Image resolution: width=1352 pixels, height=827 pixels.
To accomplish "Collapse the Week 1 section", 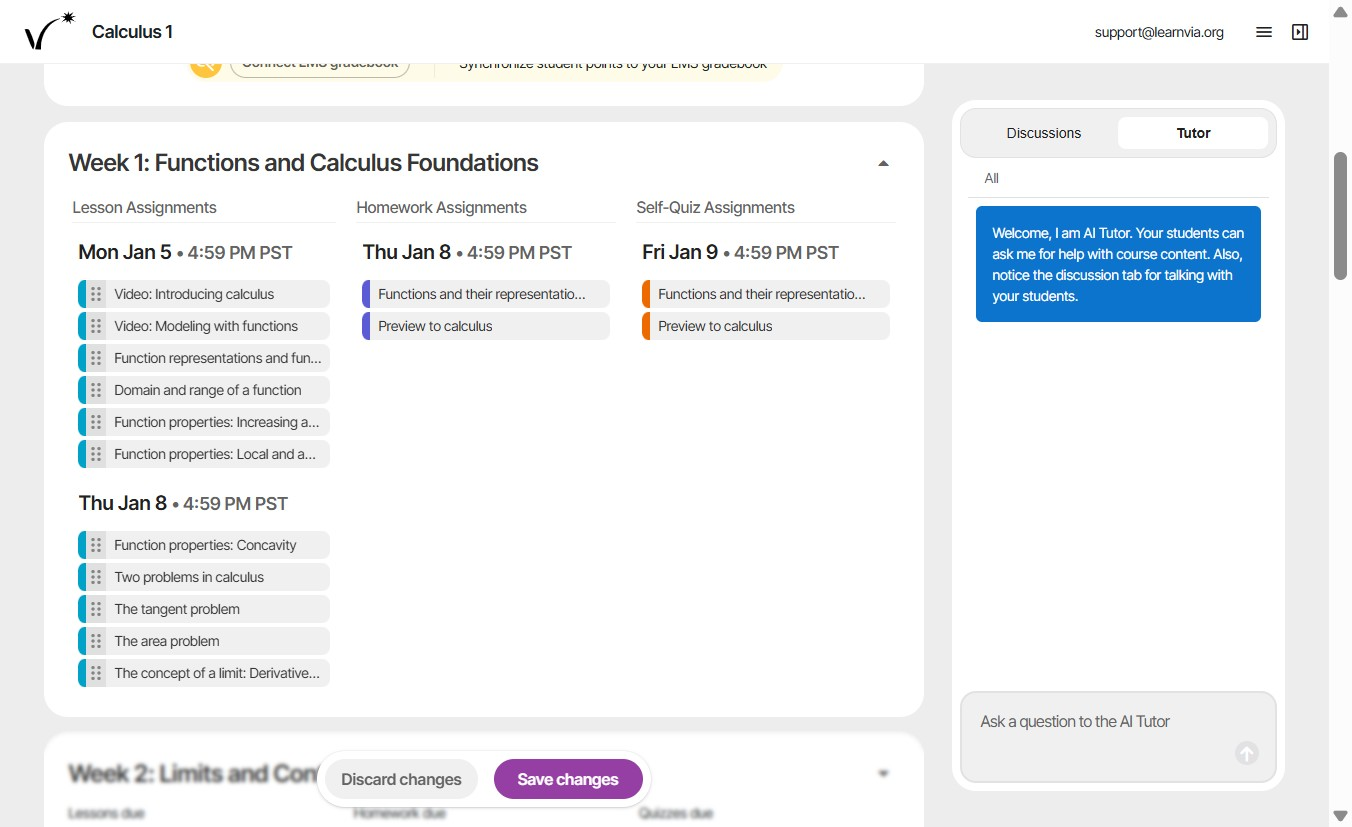I will [883, 163].
